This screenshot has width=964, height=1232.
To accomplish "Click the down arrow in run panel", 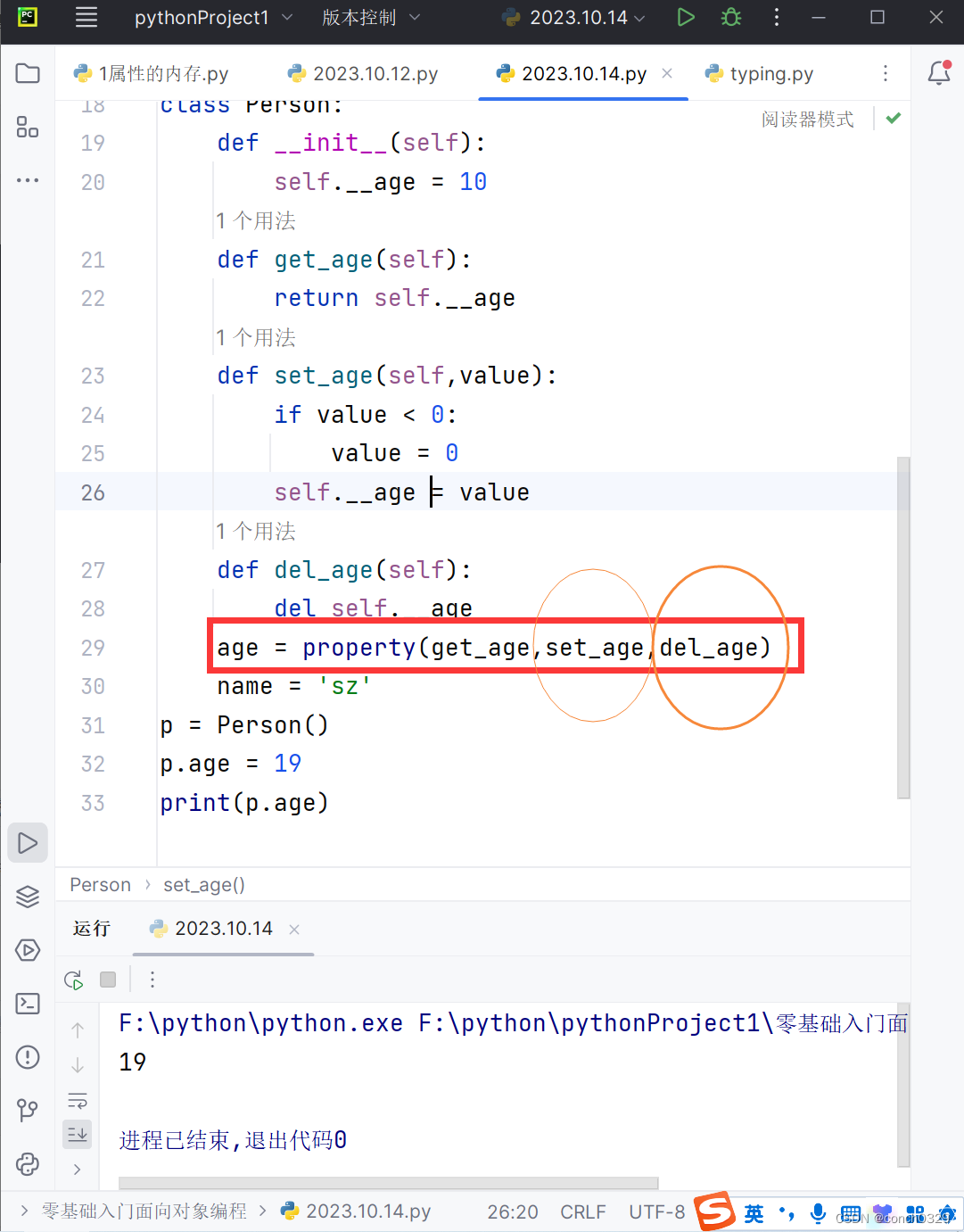I will [78, 1065].
